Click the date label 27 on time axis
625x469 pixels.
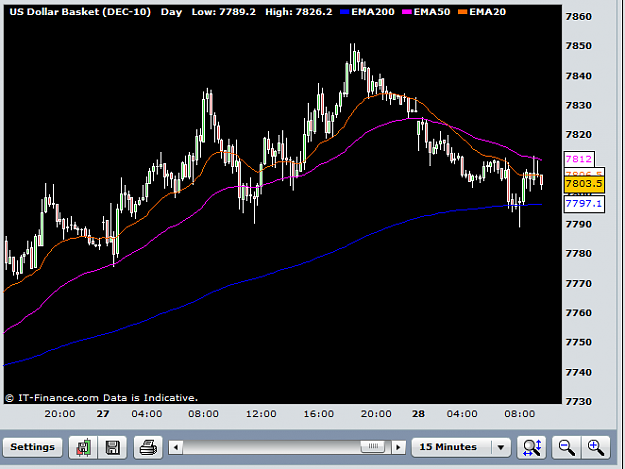tap(103, 414)
